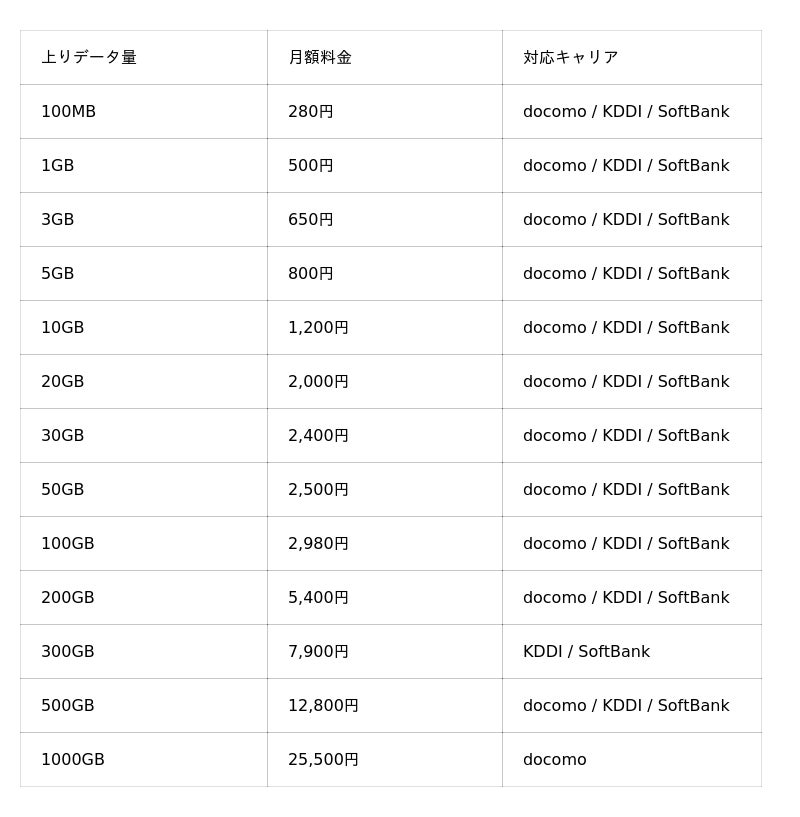The height and width of the screenshot is (817, 800).
Task: Click the 7,900円 price cell
Action: pos(385,652)
